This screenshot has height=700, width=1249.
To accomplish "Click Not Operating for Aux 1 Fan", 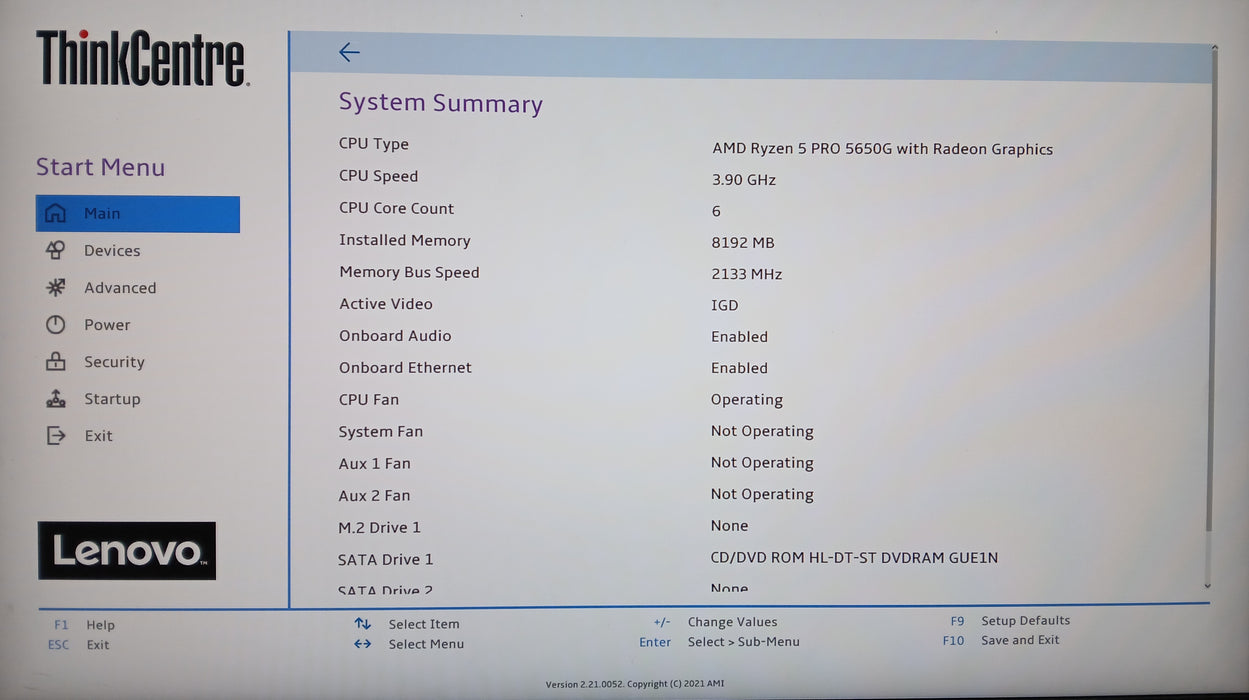I will 762,463.
